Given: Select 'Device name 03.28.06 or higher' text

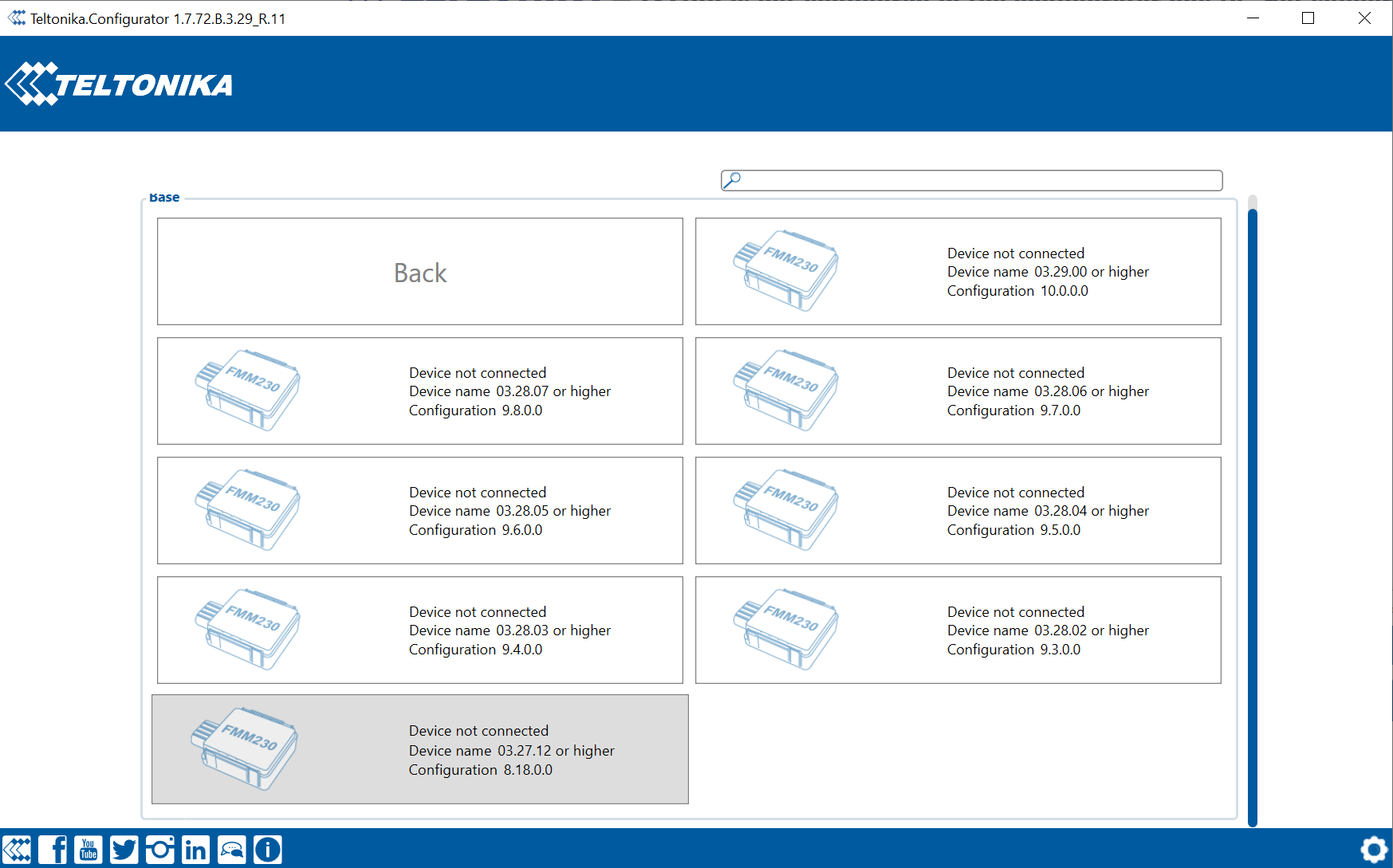Looking at the screenshot, I should [x=1049, y=391].
